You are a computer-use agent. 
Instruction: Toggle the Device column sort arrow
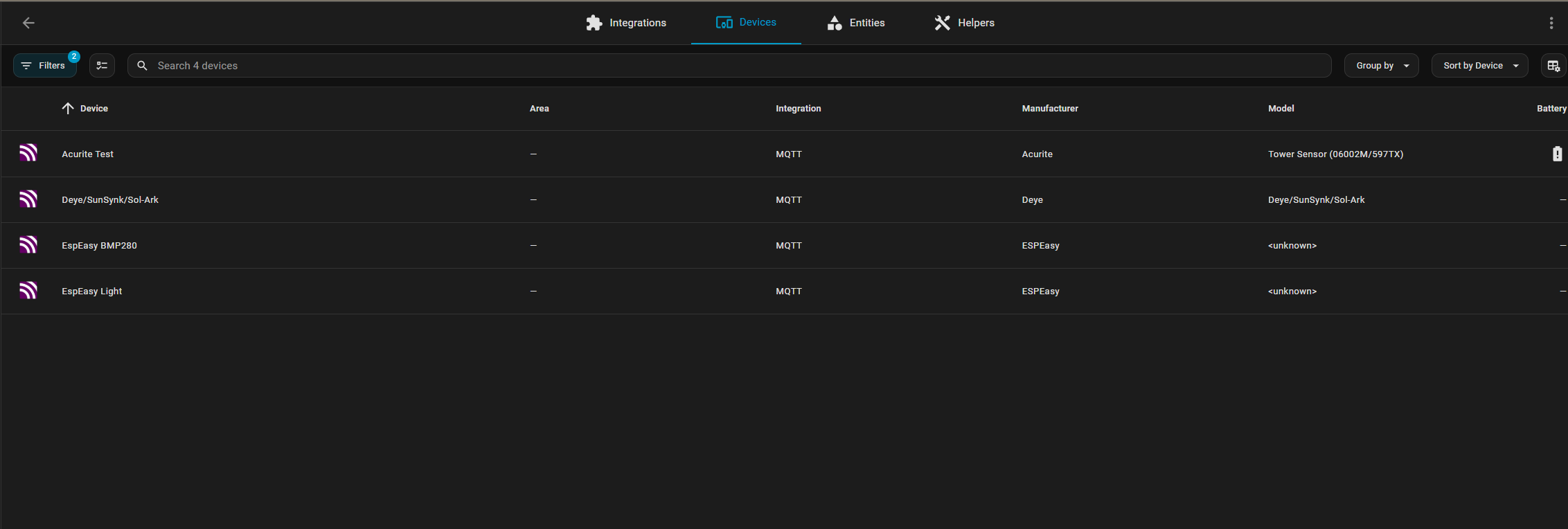pos(68,109)
